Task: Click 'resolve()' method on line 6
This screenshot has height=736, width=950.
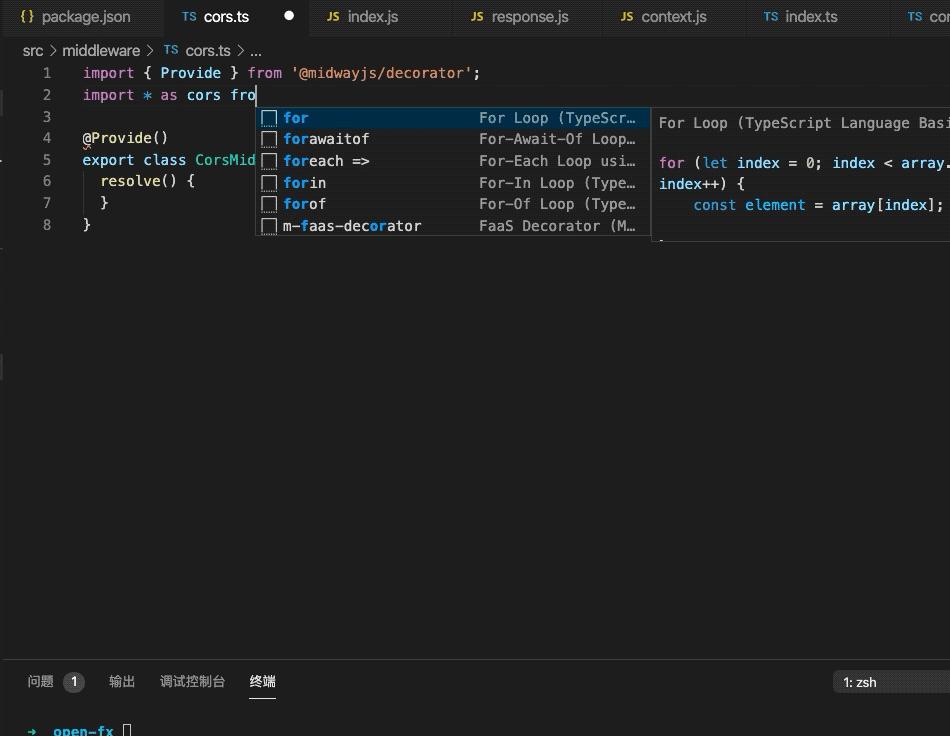Action: tap(138, 181)
